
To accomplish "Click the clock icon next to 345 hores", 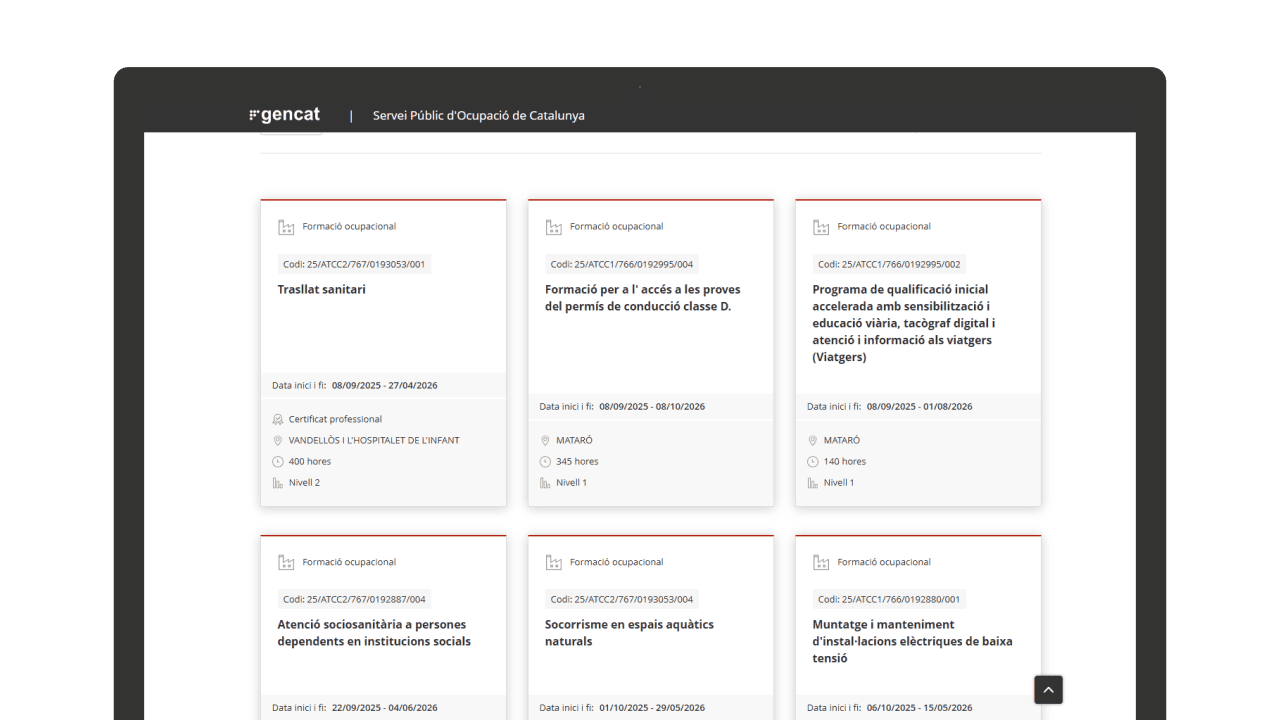I will [545, 462].
